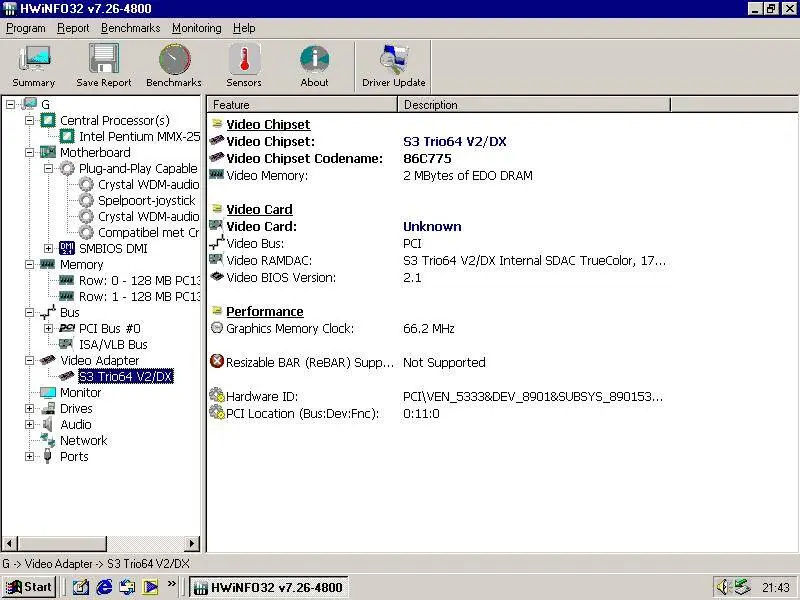Click the Description column header
The height and width of the screenshot is (600, 800).
534,105
